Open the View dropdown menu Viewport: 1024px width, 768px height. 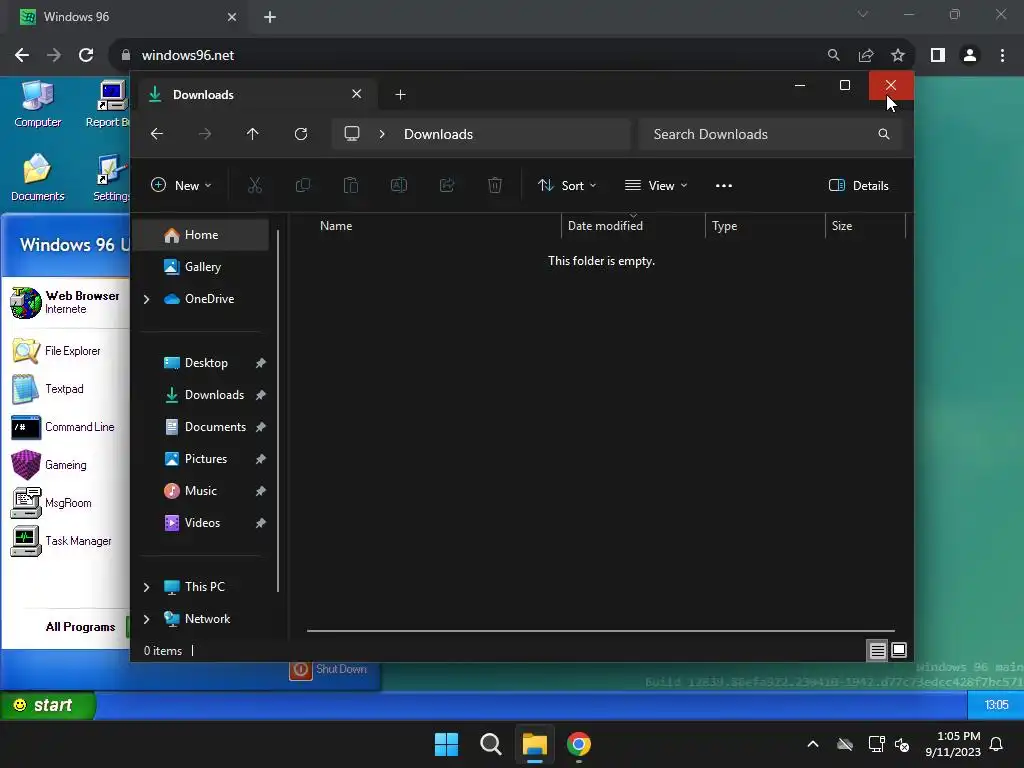tap(656, 185)
